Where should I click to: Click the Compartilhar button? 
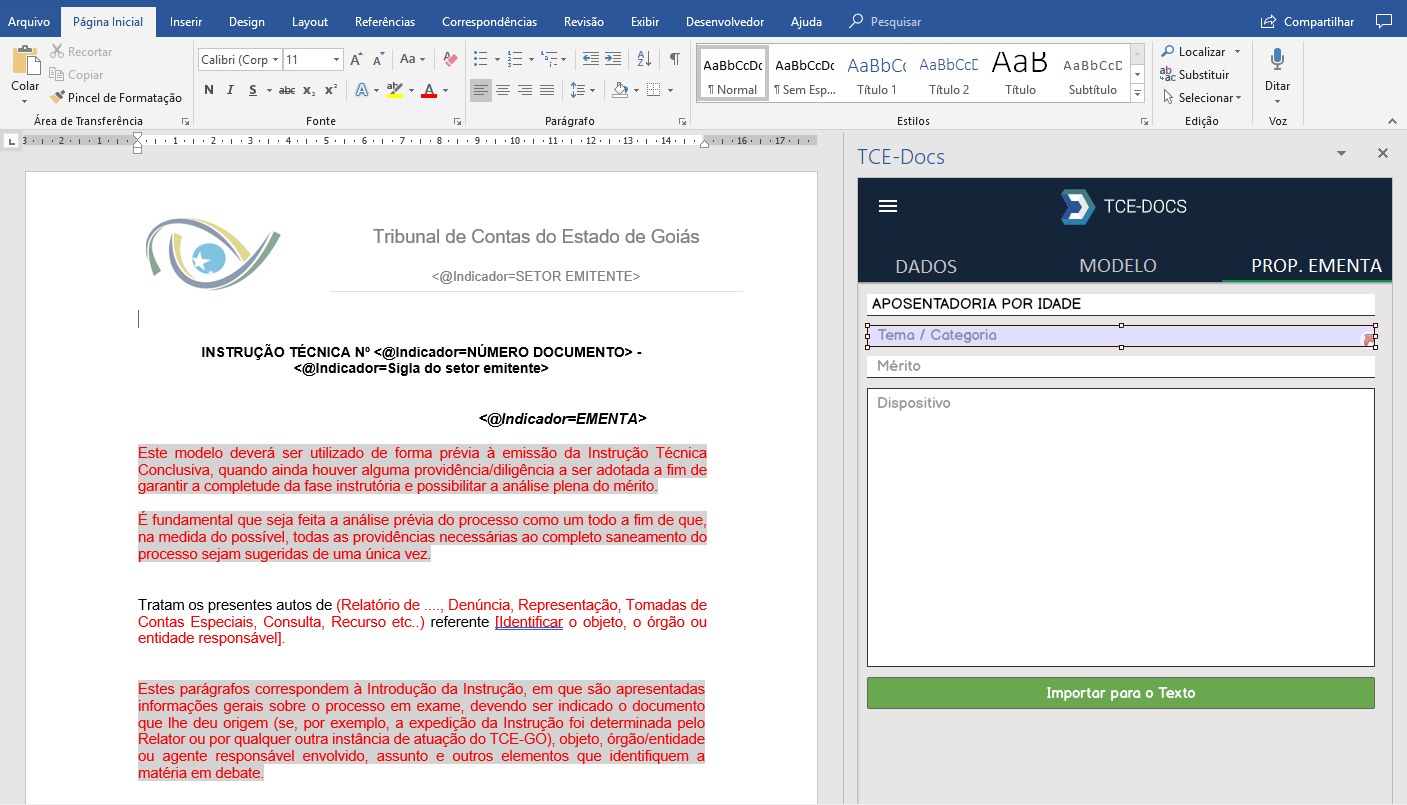tap(1307, 21)
